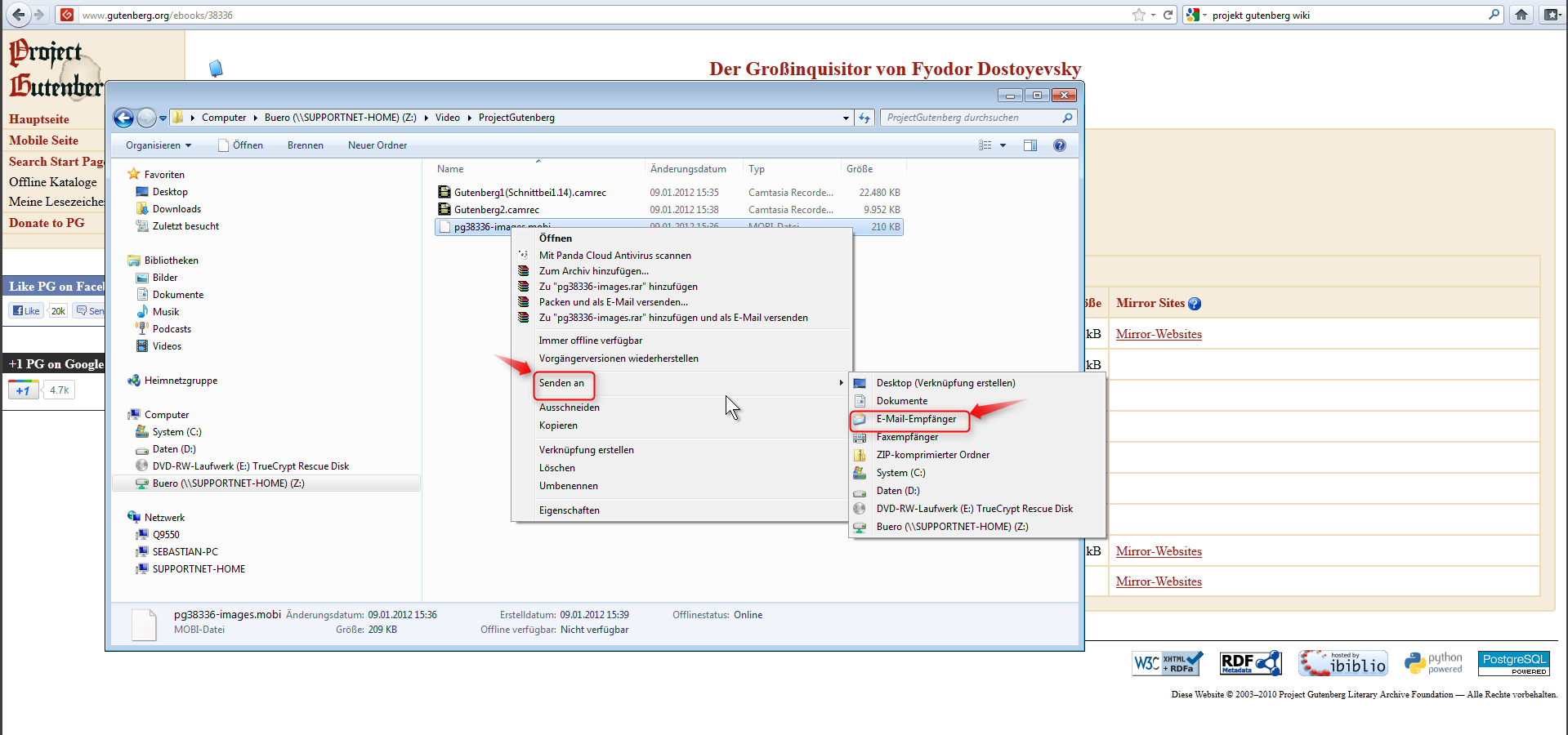Open the Mobile Seite sidebar link

tap(43, 140)
